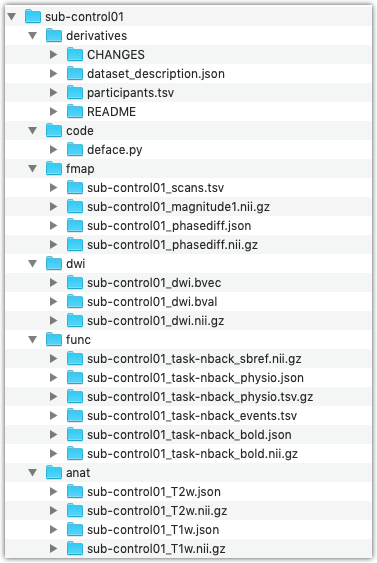This screenshot has width=377, height=563.
Task: Click the README folder icon
Action: [x=75, y=111]
